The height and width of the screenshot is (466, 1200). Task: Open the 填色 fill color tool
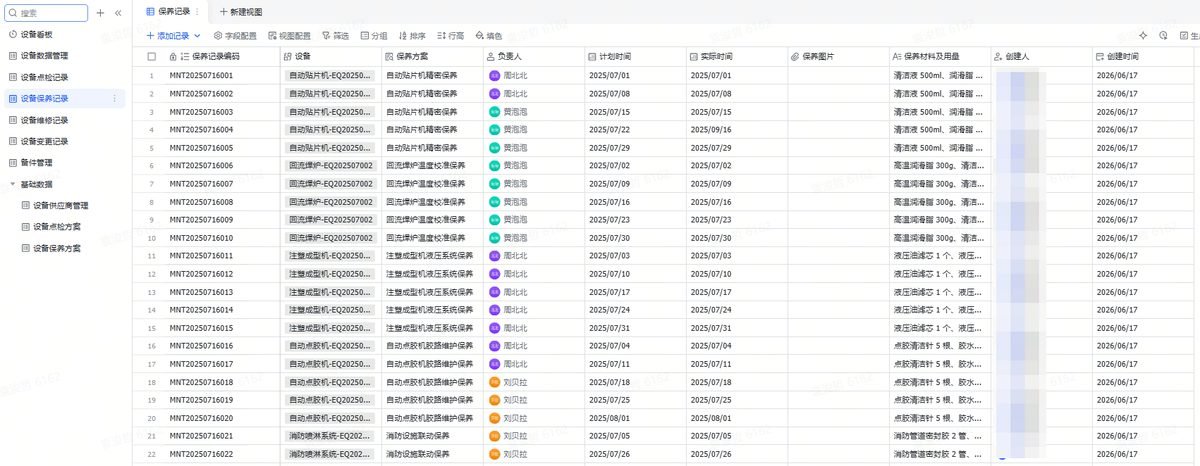click(488, 35)
